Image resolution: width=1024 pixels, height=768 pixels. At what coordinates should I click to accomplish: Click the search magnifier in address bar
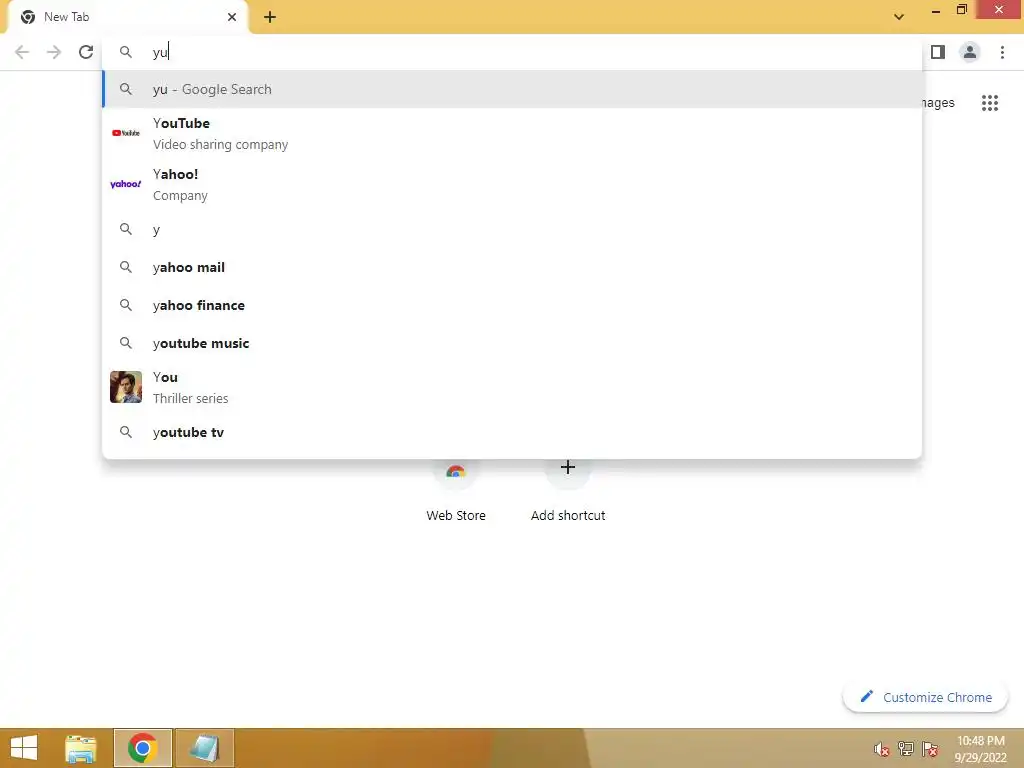(125, 52)
